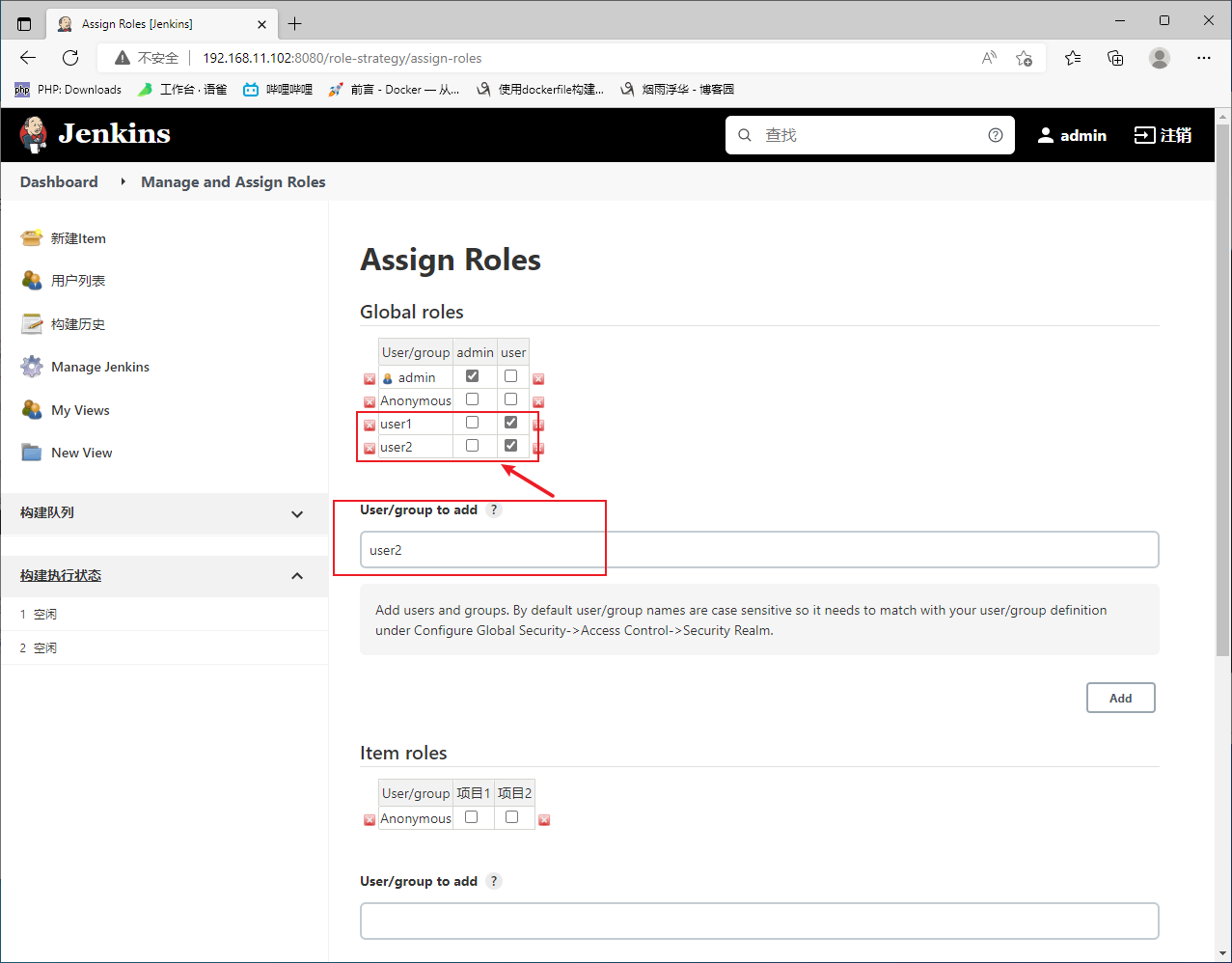Click the browser address bar URL
Screen dimensions: 1232x963
(x=342, y=58)
